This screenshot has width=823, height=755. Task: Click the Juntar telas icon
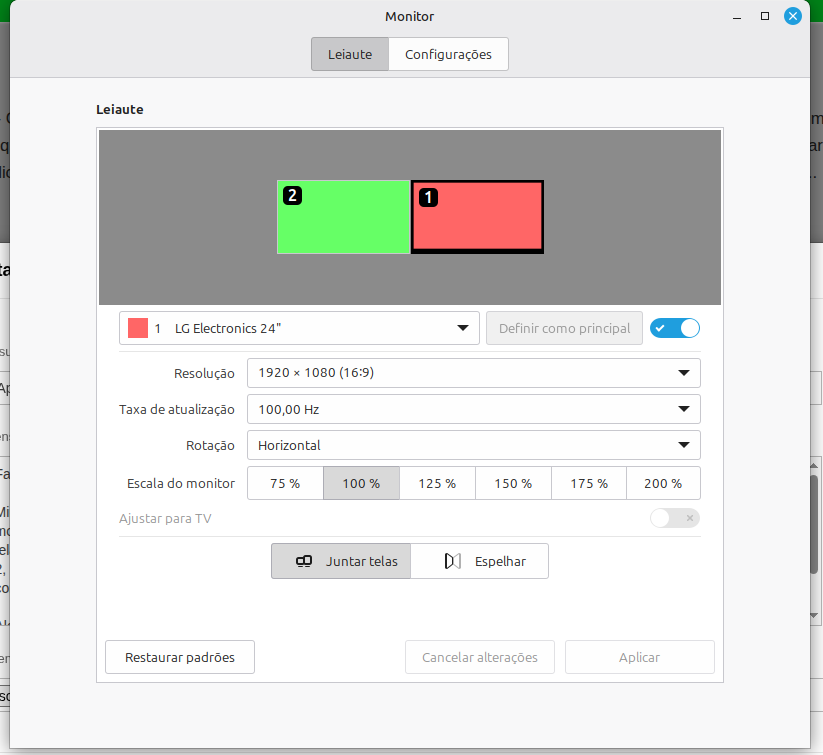tap(305, 562)
